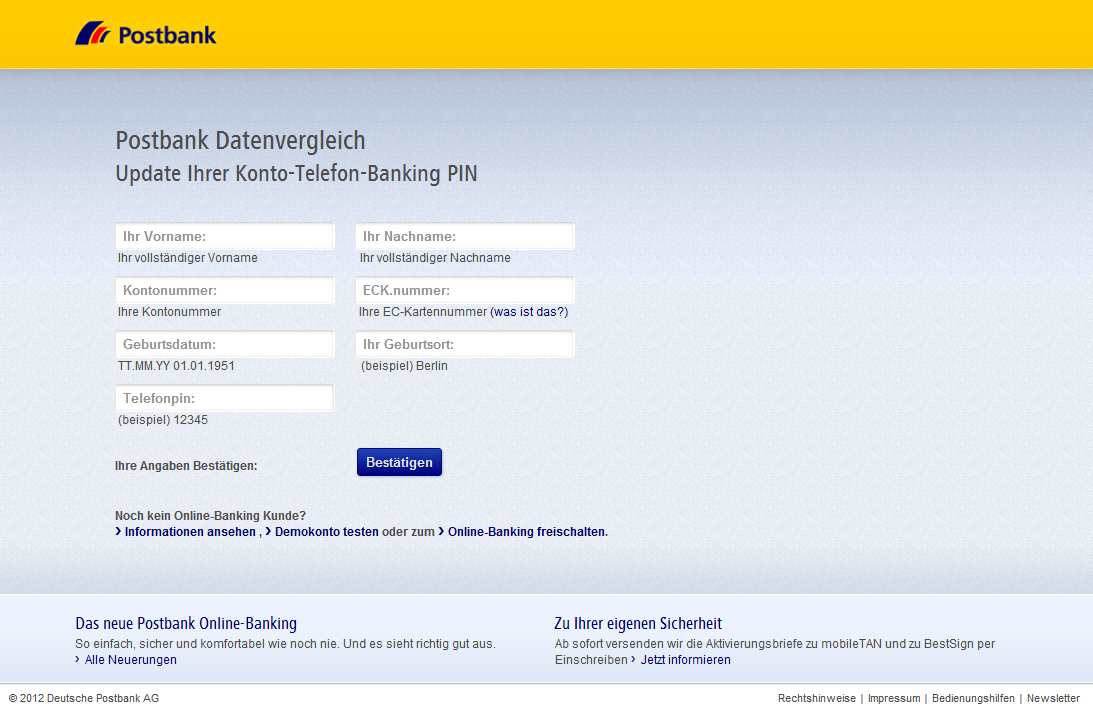Select the Ihr Geburtsort input field
This screenshot has height=711, width=1093.
click(465, 344)
